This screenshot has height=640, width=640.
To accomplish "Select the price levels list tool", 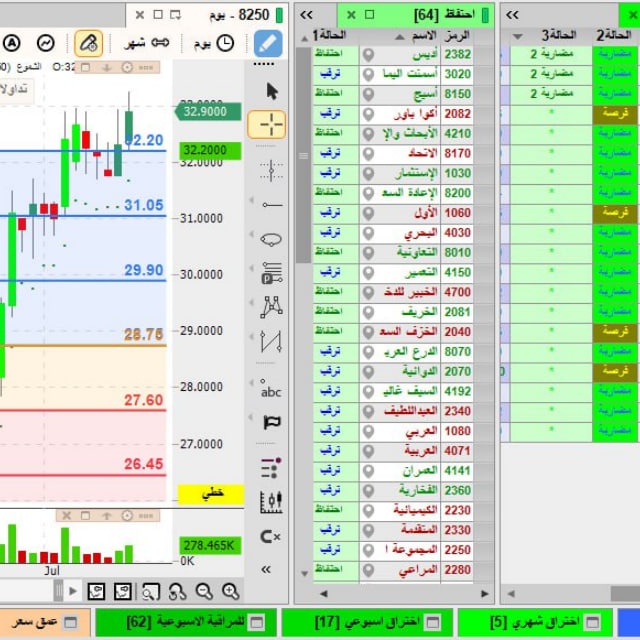I will click(271, 273).
